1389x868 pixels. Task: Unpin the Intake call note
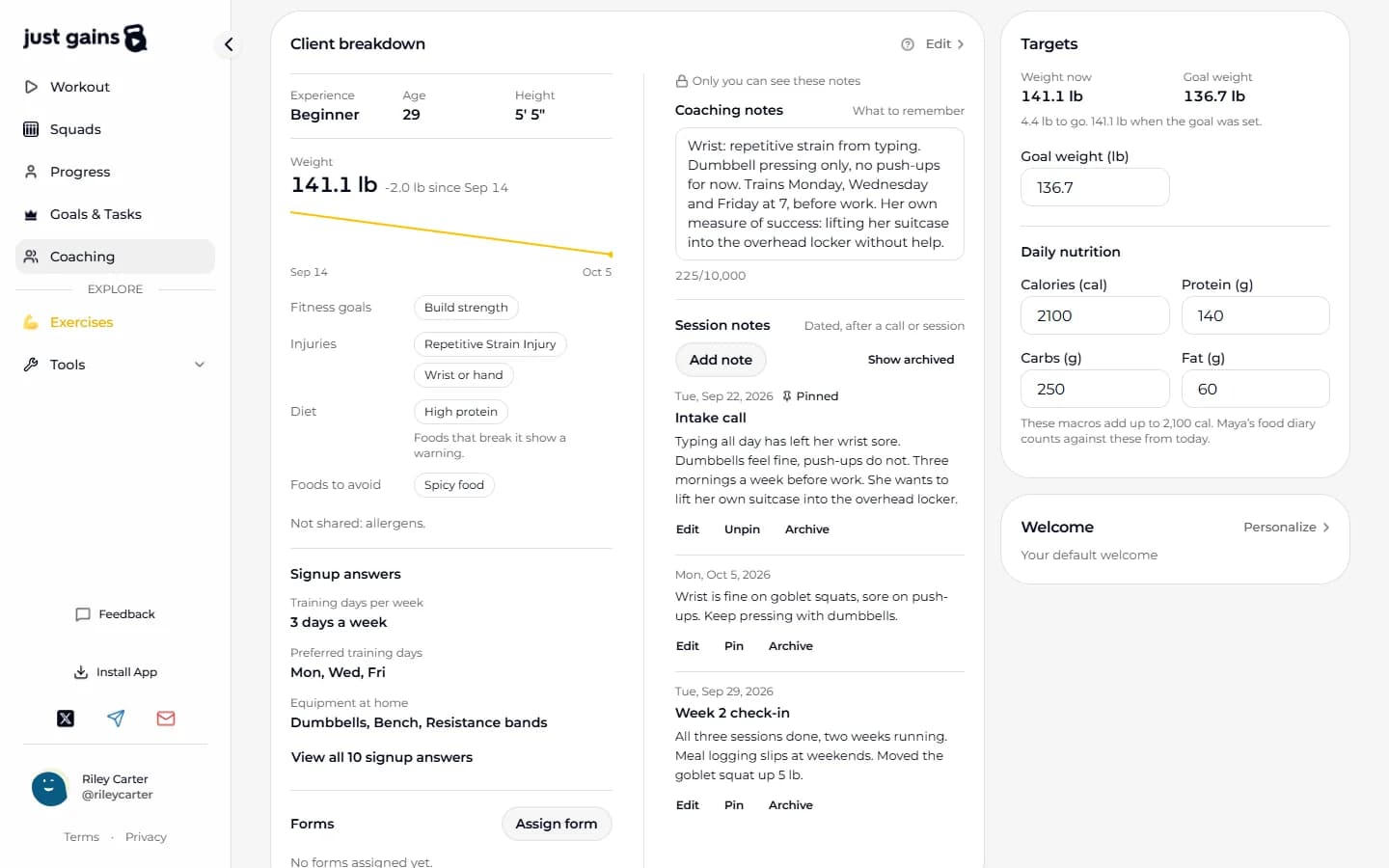coord(743,529)
